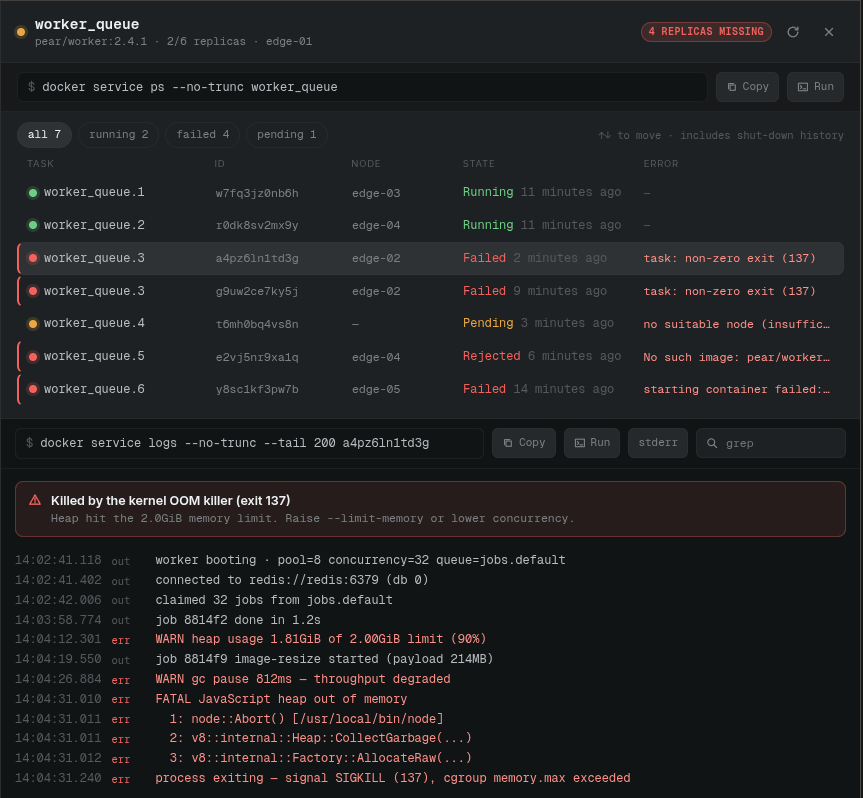Click the grep magnifier search icon
The image size is (863, 798).
tap(712, 443)
